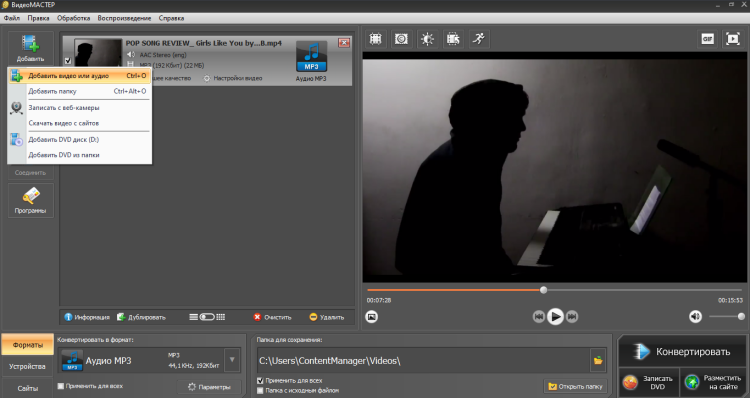Image resolution: width=750 pixels, height=398 pixels.
Task: Click the volume slider handle
Action: [741, 316]
